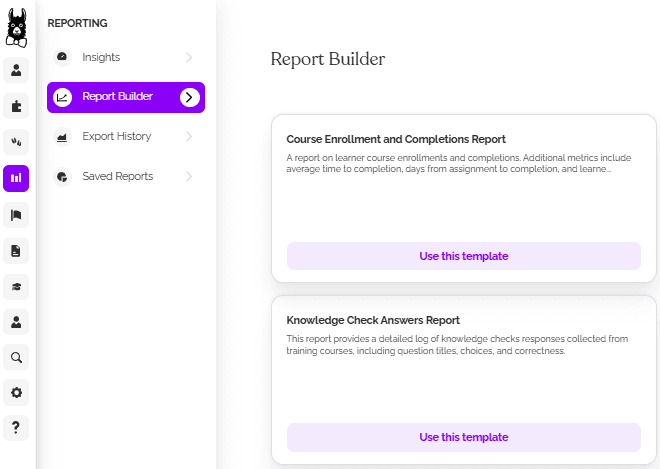Open the Saved Reports menu item
The height and width of the screenshot is (469, 660).
tap(126, 176)
